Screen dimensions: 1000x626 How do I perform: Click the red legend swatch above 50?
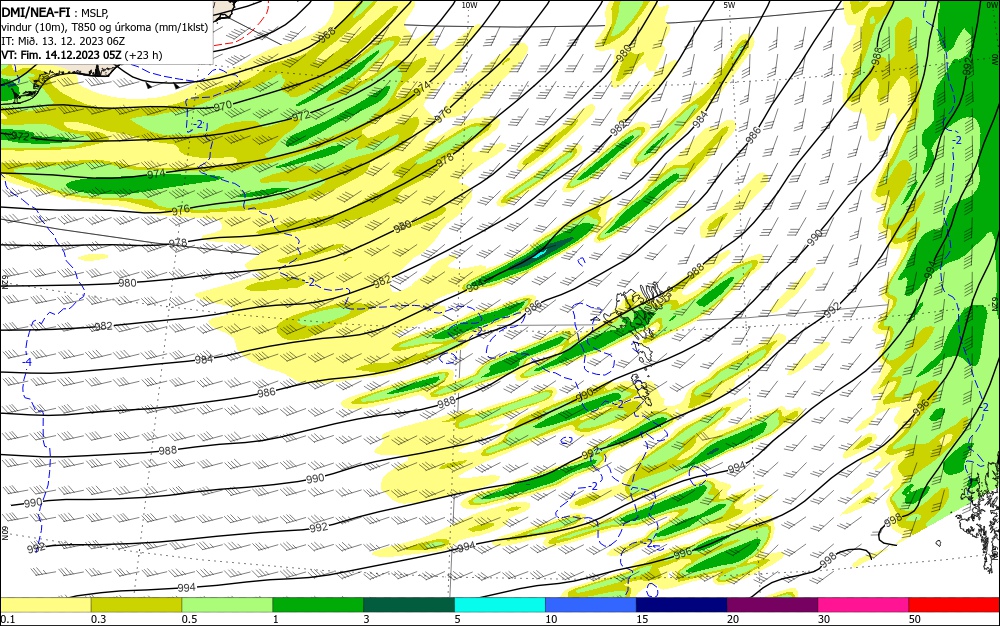pyautogui.click(x=954, y=605)
